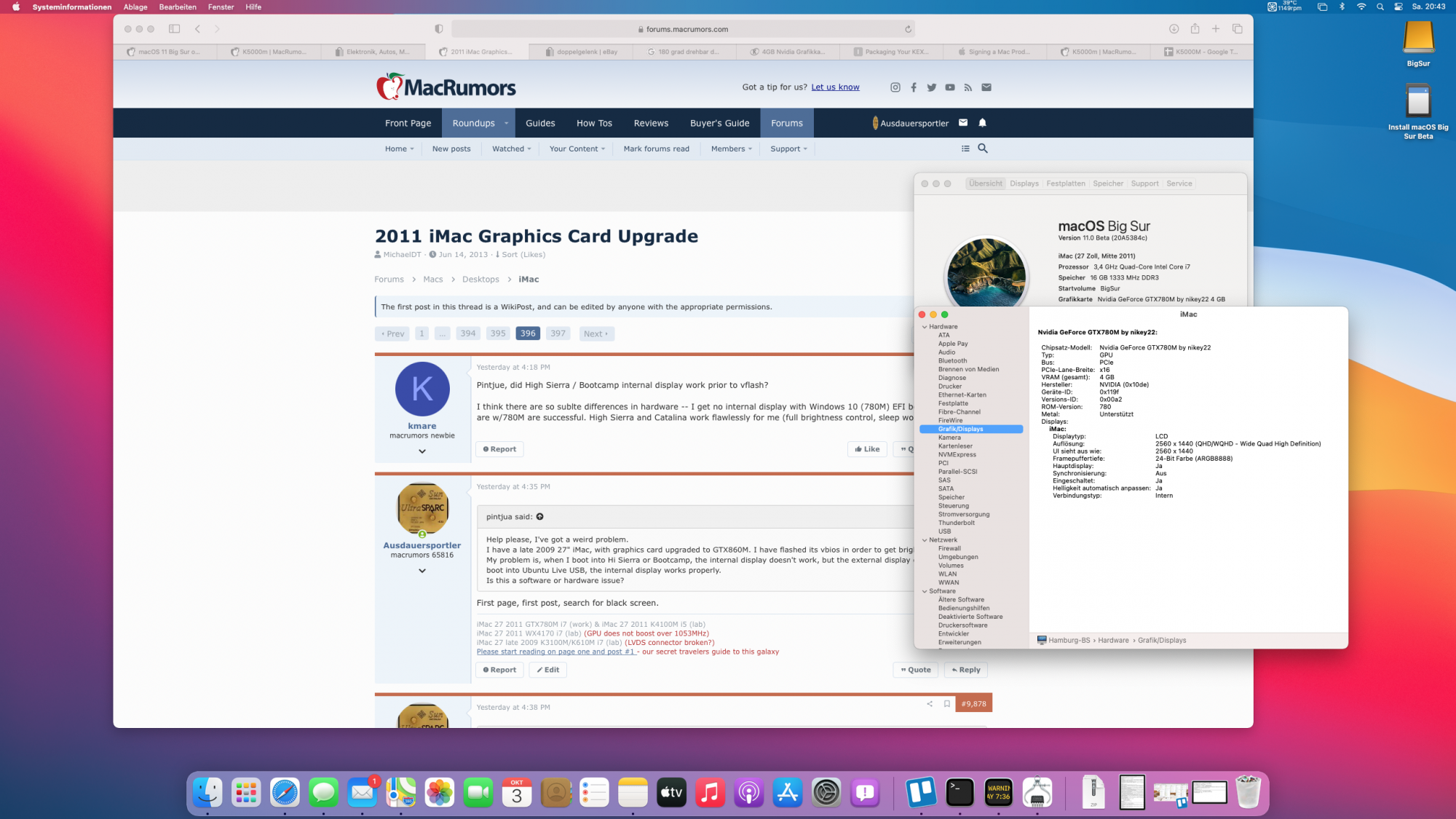
Task: Collapse the Netzwerk tree section
Action: click(925, 540)
